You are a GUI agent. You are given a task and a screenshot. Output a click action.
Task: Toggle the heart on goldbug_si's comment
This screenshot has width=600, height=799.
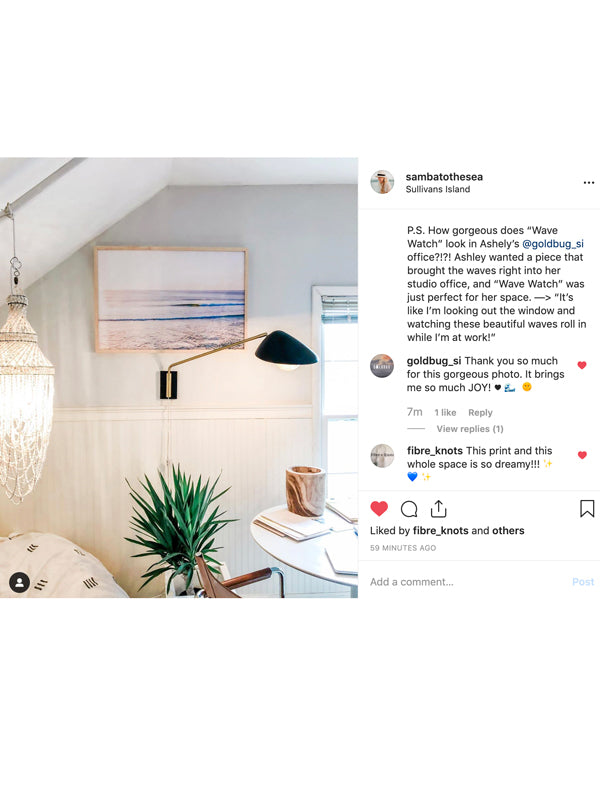pyautogui.click(x=582, y=365)
